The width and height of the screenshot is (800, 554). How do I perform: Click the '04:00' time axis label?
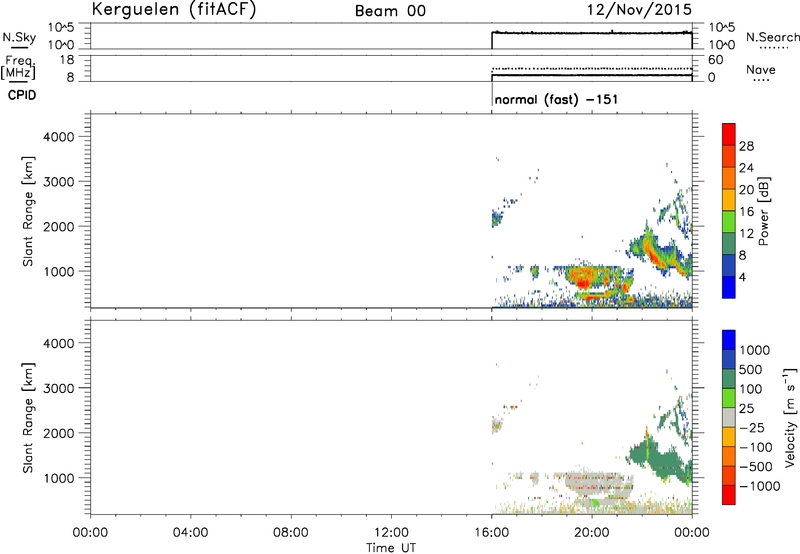(x=191, y=533)
